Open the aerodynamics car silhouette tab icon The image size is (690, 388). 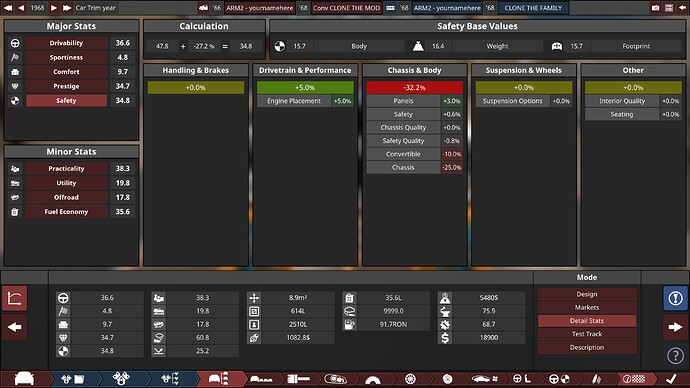(484, 379)
